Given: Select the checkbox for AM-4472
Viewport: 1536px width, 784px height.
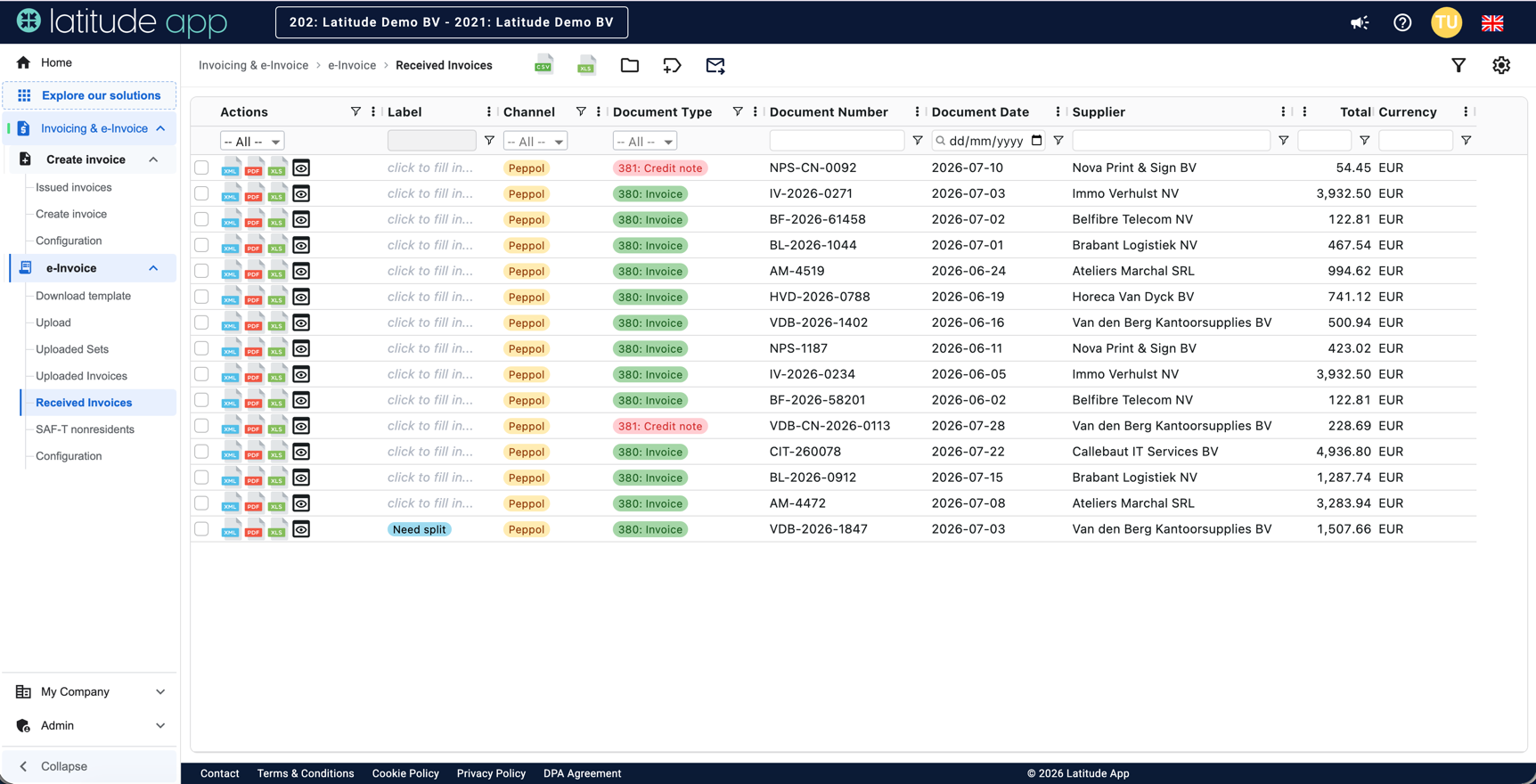Looking at the screenshot, I should pos(202,503).
